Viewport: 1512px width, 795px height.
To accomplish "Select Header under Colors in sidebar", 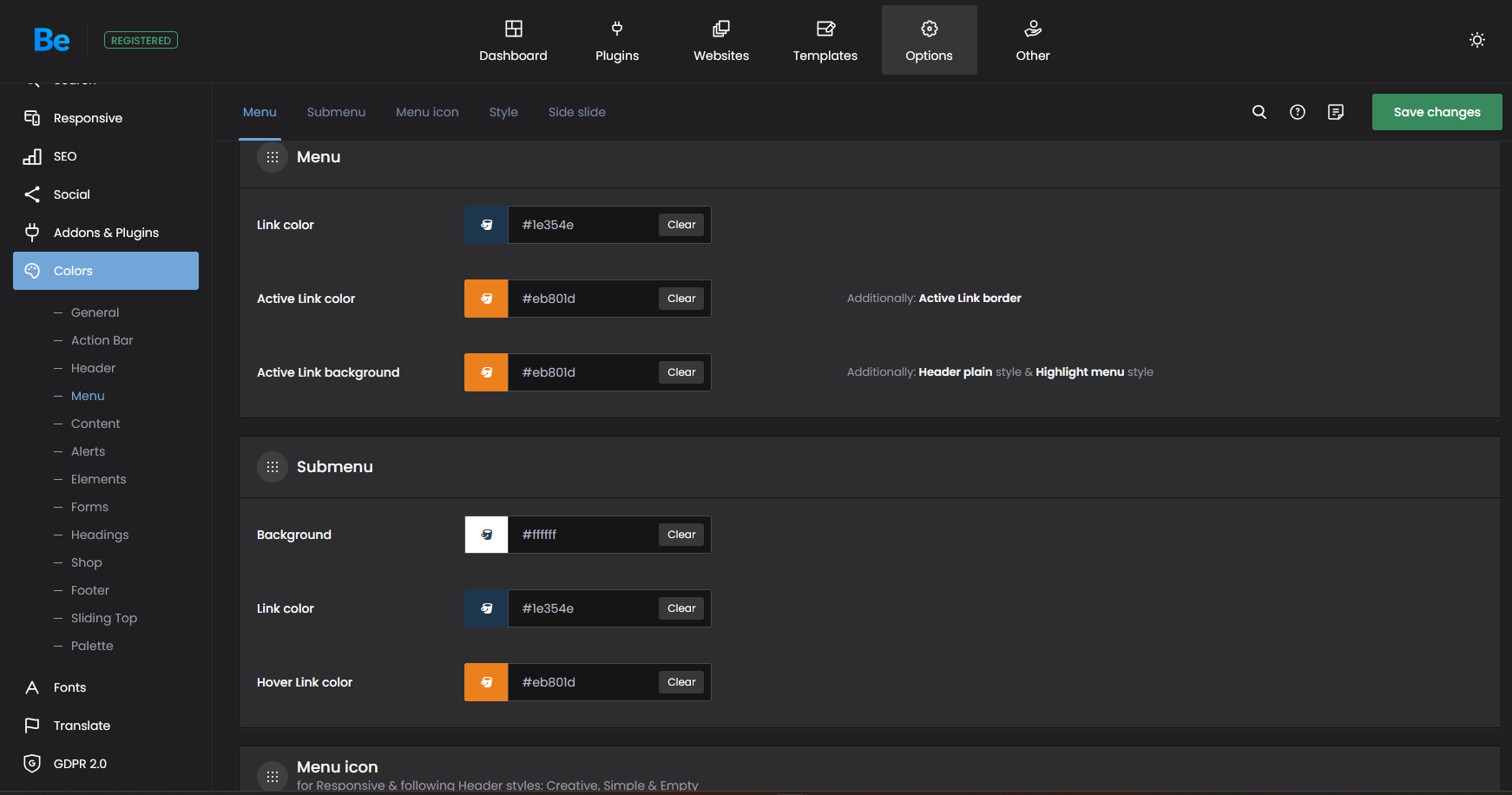I will click(93, 368).
